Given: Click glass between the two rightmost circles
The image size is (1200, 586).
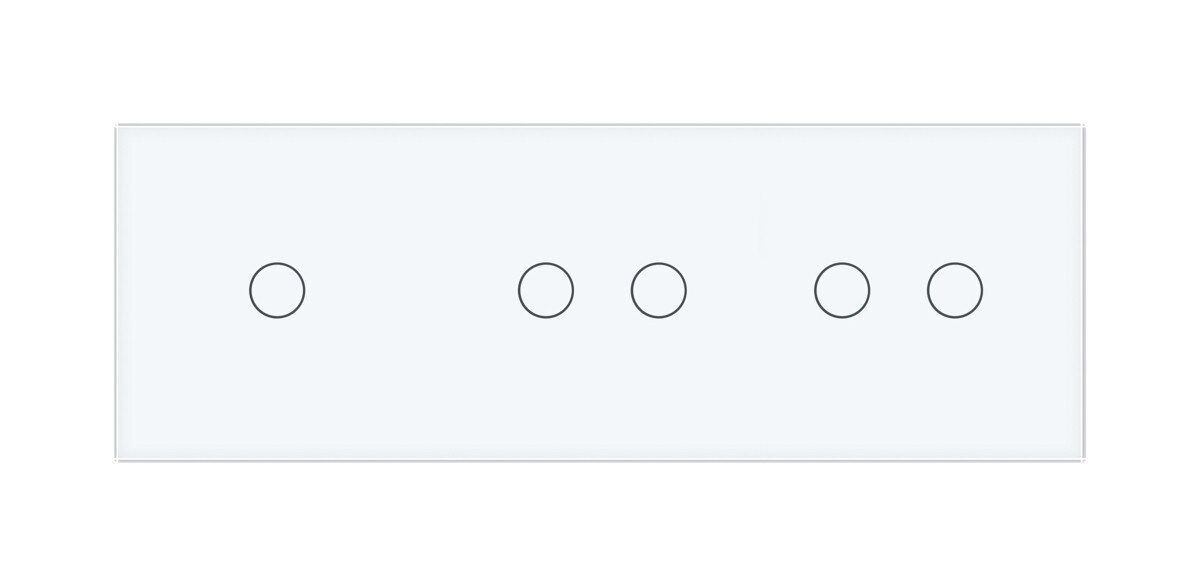Looking at the screenshot, I should [898, 291].
